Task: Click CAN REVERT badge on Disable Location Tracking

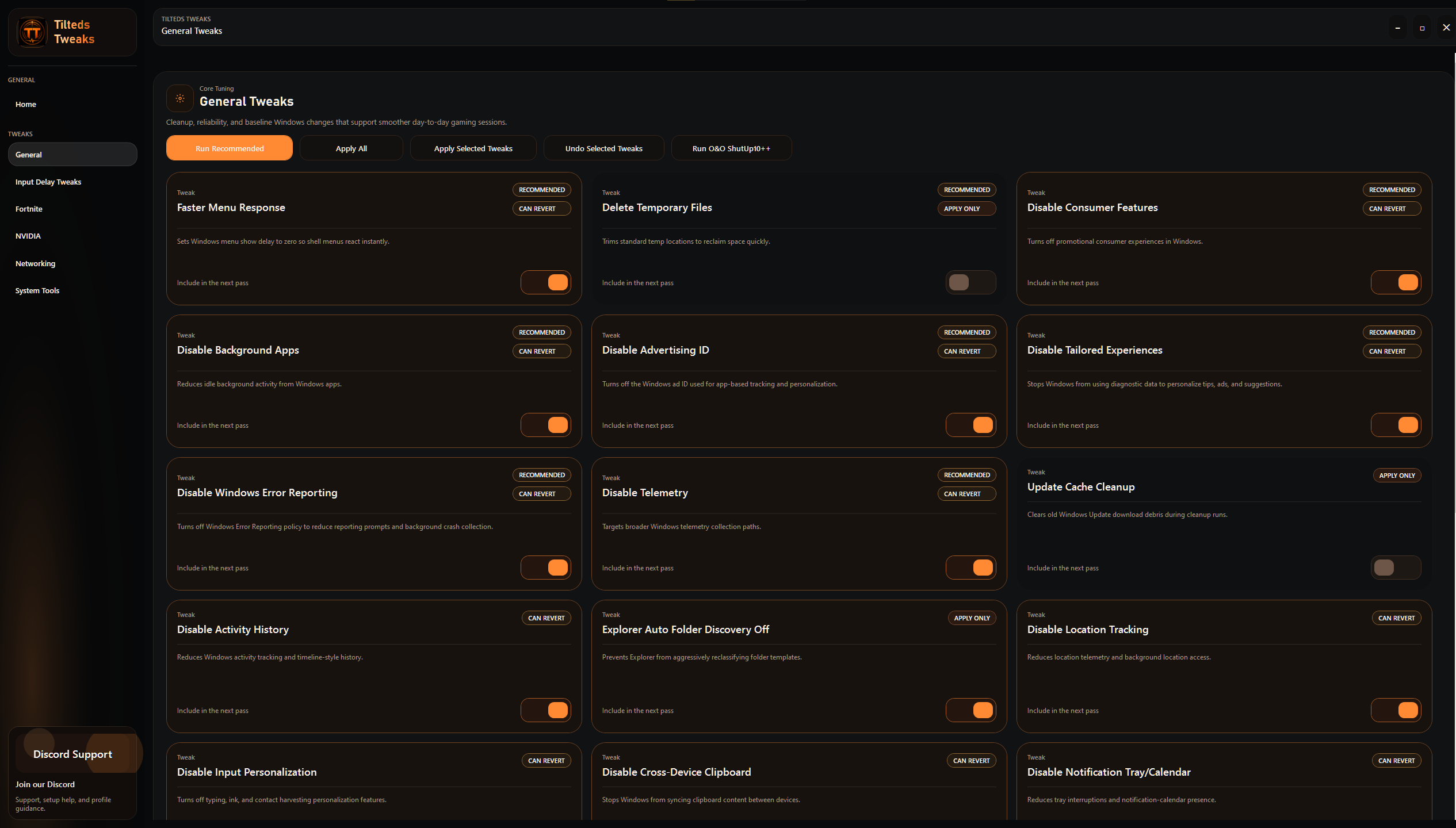Action: (1396, 618)
